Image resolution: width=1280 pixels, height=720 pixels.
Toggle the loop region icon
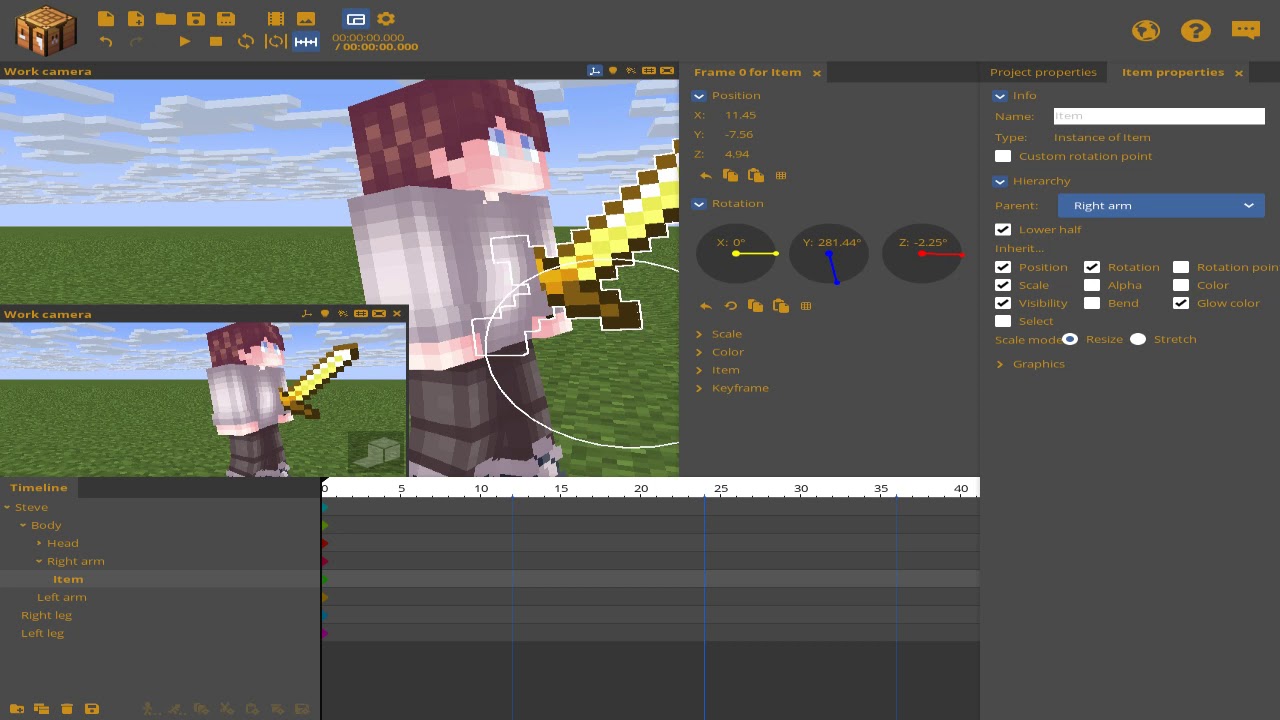[275, 41]
